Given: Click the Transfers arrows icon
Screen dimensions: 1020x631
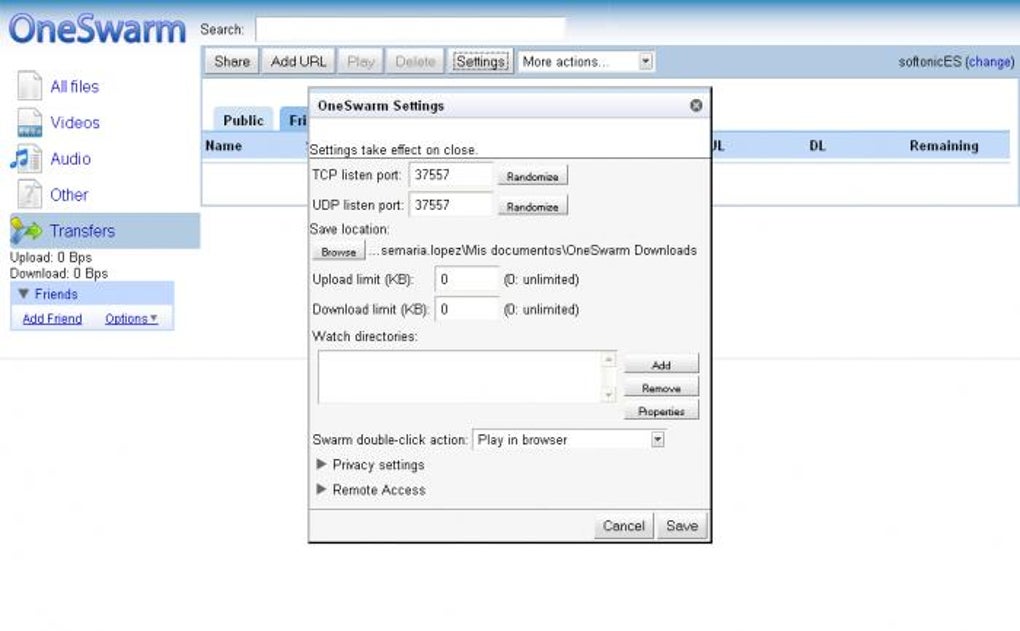Looking at the screenshot, I should pyautogui.click(x=26, y=231).
